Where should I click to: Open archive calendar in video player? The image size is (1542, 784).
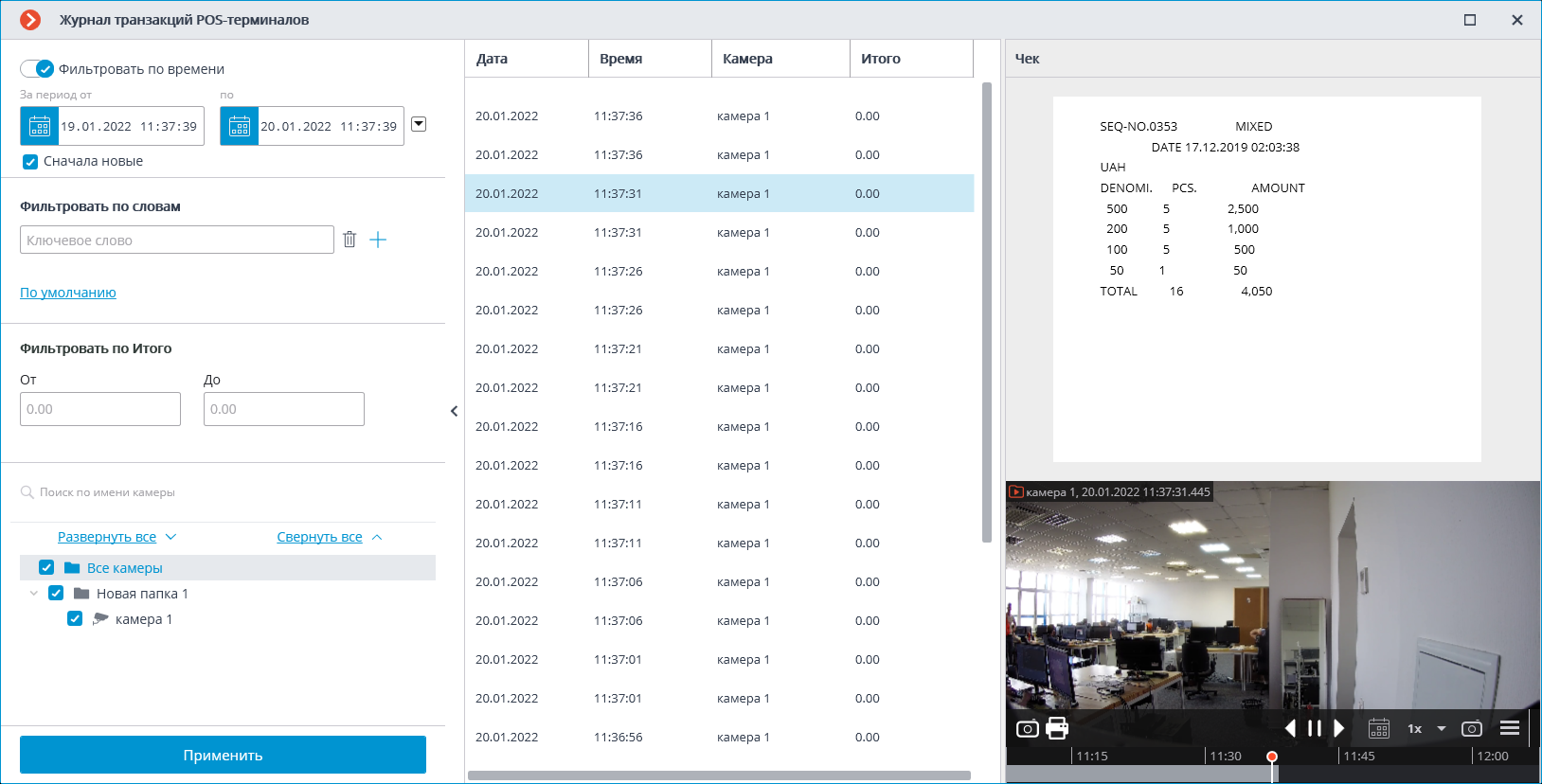[x=1379, y=728]
